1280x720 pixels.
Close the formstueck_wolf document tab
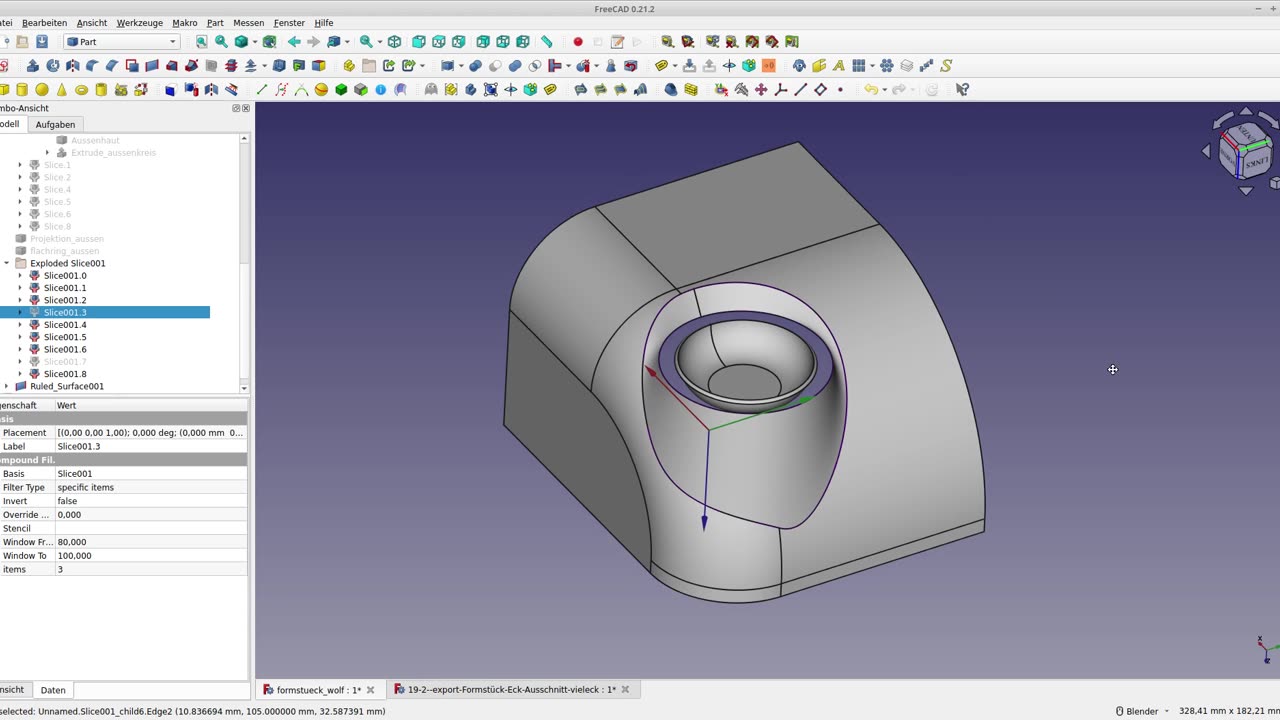click(x=370, y=690)
